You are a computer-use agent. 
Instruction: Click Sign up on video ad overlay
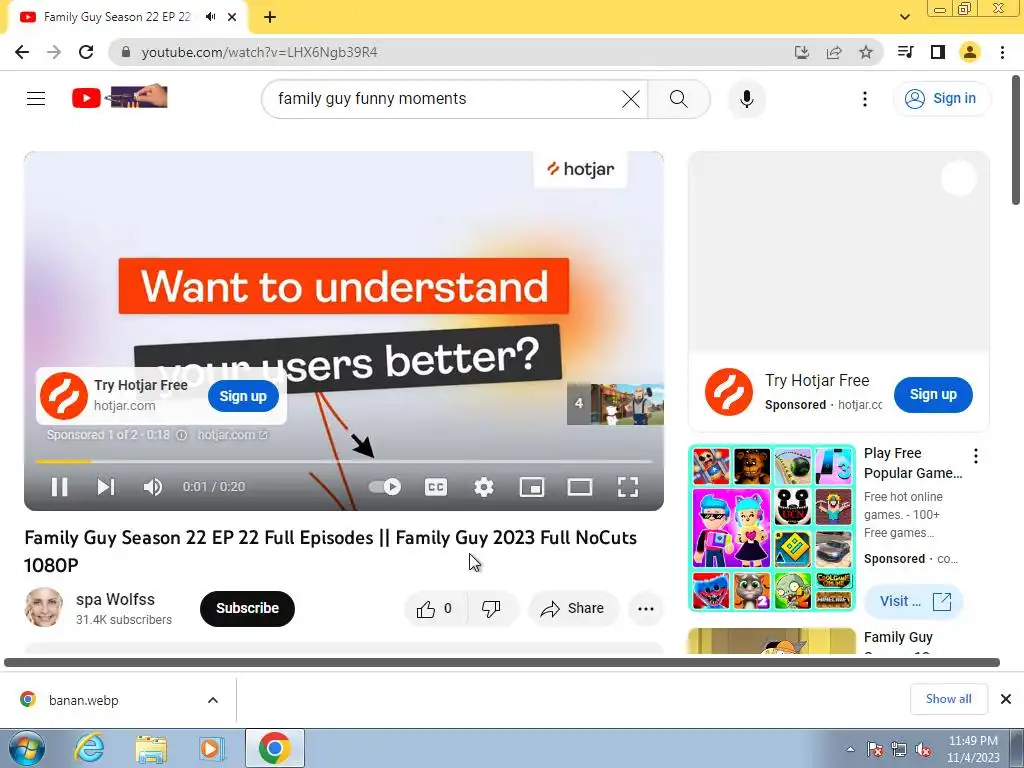pos(243,396)
